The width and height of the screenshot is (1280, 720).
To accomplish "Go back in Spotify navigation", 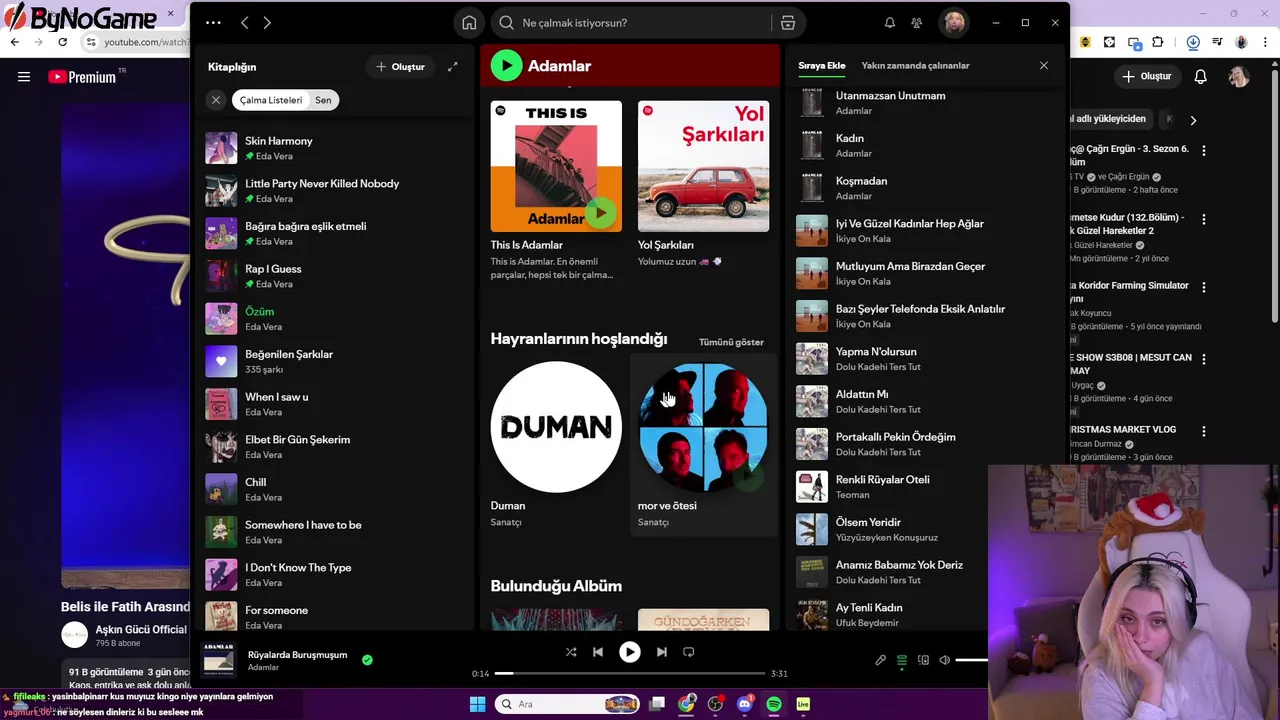I will coord(244,23).
